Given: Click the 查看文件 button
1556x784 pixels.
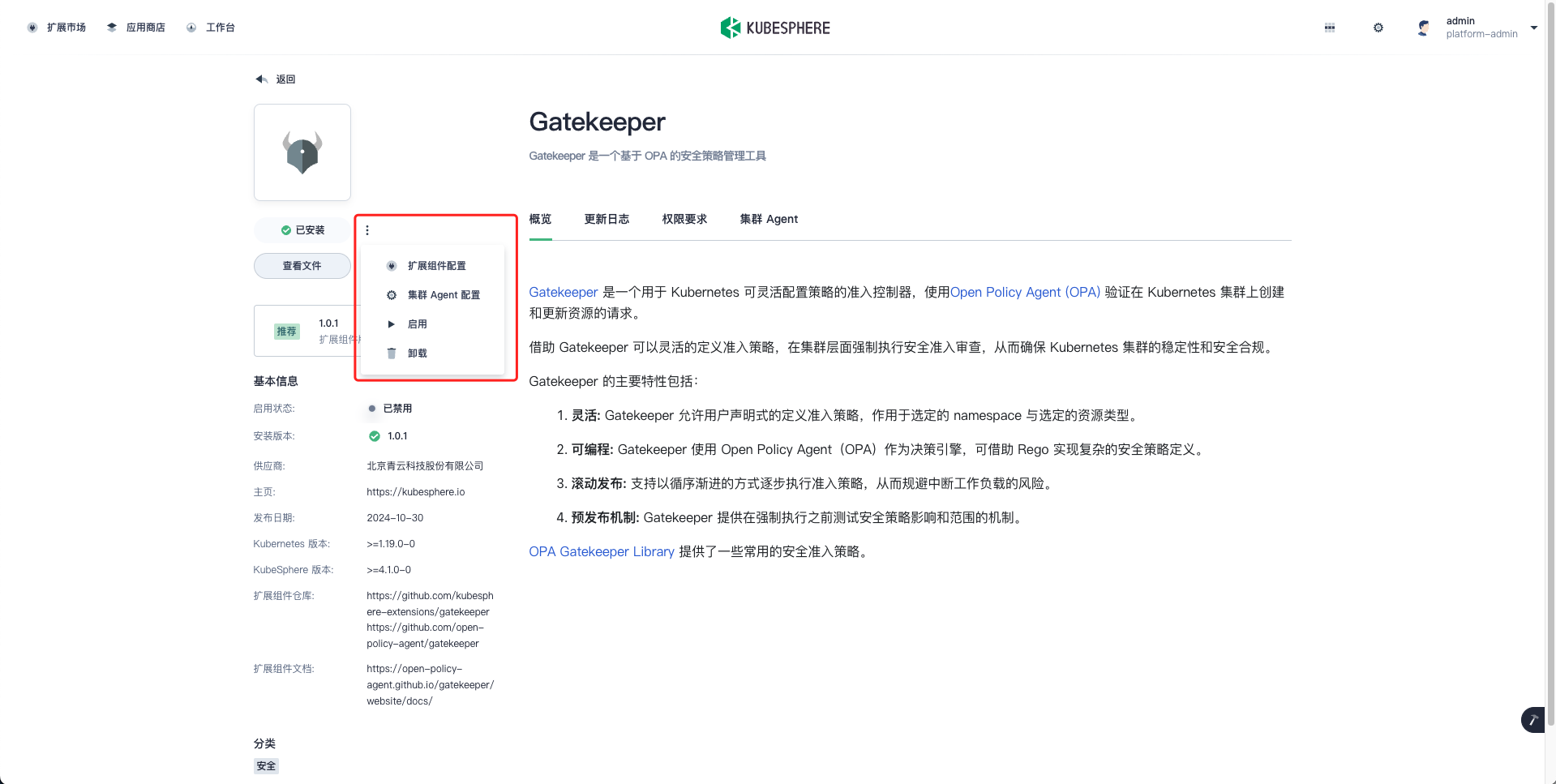Looking at the screenshot, I should point(302,266).
